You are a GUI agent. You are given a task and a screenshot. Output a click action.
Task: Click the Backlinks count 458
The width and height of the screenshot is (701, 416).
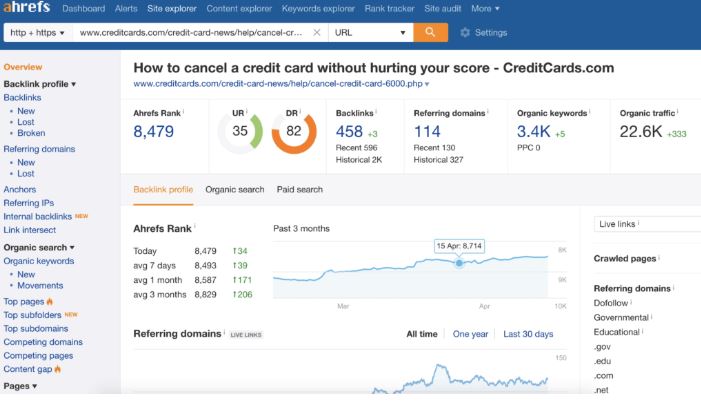(x=349, y=131)
